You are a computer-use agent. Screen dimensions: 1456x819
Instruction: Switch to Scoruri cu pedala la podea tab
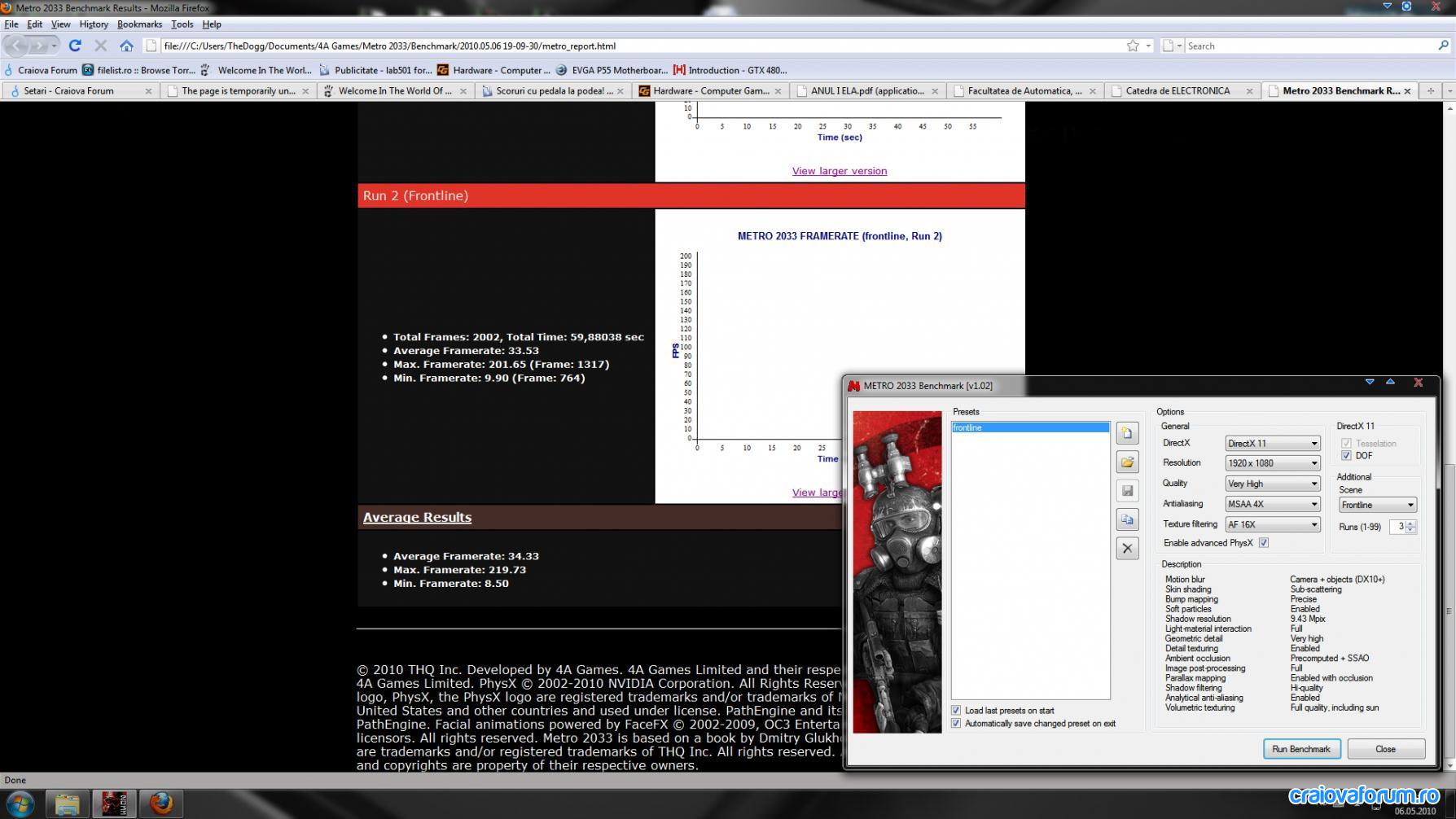(x=554, y=91)
